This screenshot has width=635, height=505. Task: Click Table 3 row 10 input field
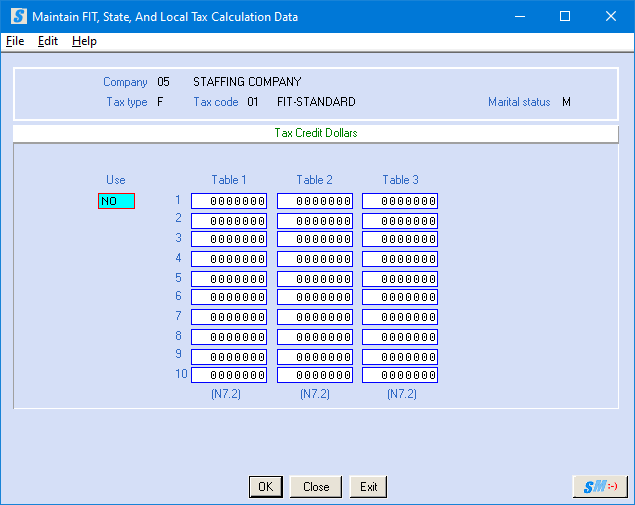[x=400, y=375]
